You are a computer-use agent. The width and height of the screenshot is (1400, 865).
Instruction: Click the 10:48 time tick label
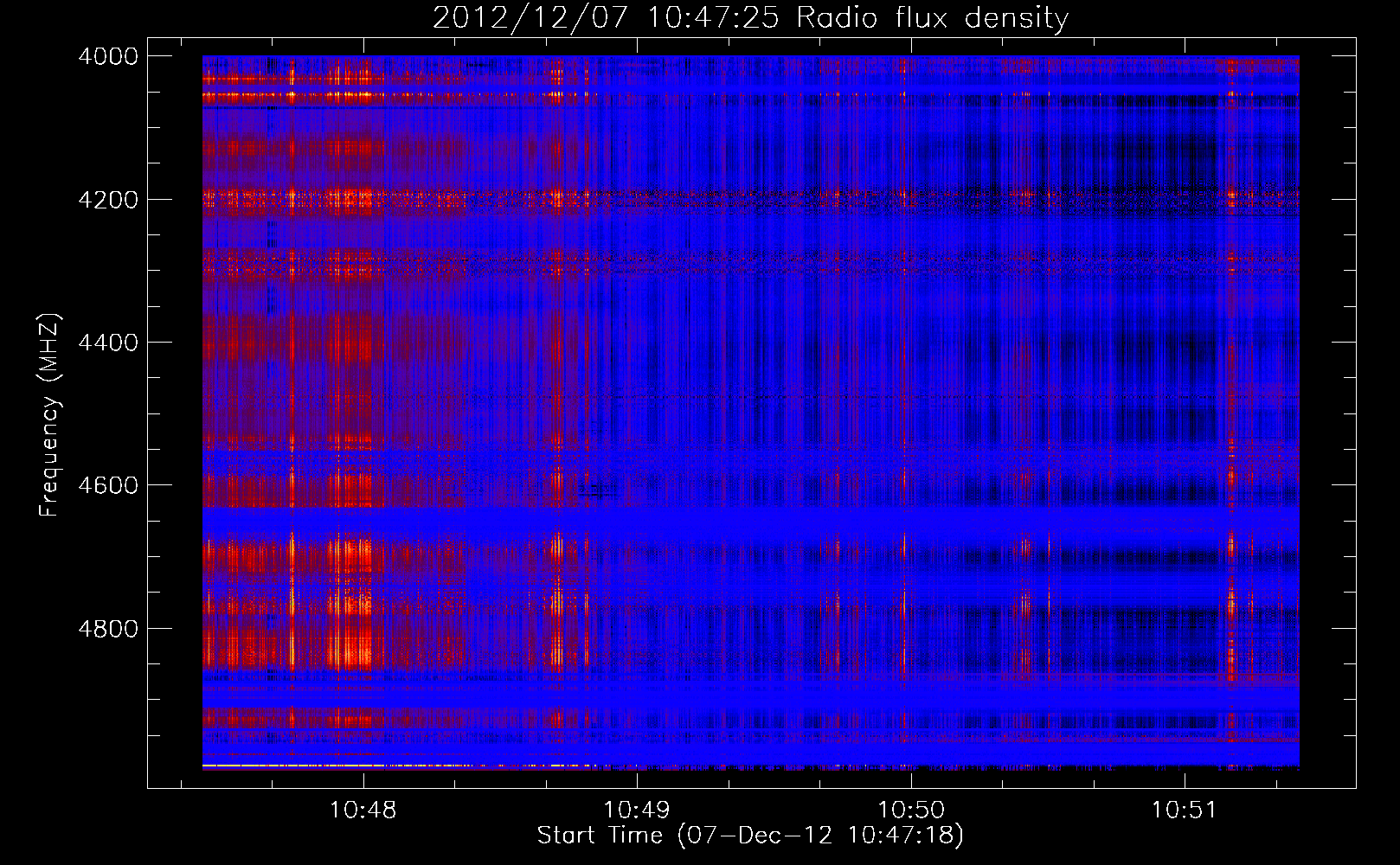(363, 811)
